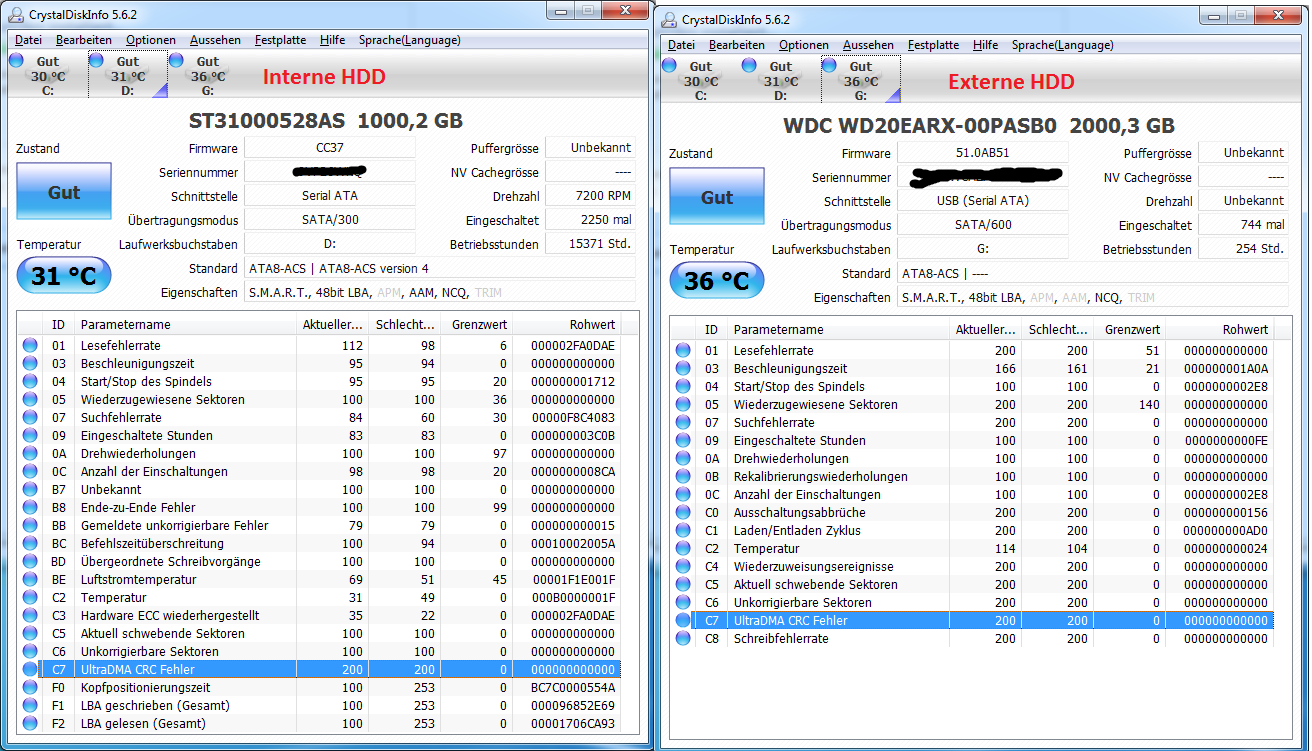The height and width of the screenshot is (751, 1312).
Task: Click Drehzahl field showing 7200 RPM
Action: [x=590, y=196]
